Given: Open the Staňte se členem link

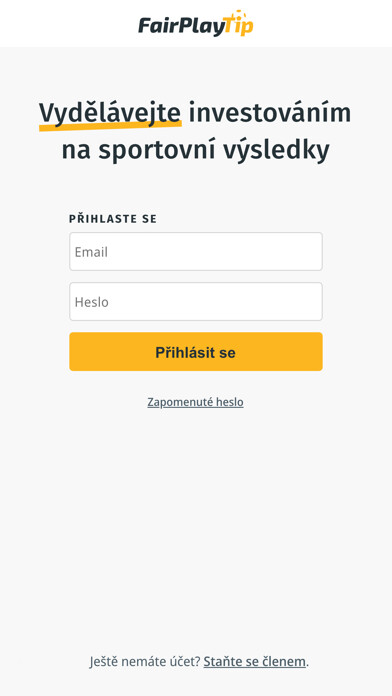Looking at the screenshot, I should coord(255,662).
